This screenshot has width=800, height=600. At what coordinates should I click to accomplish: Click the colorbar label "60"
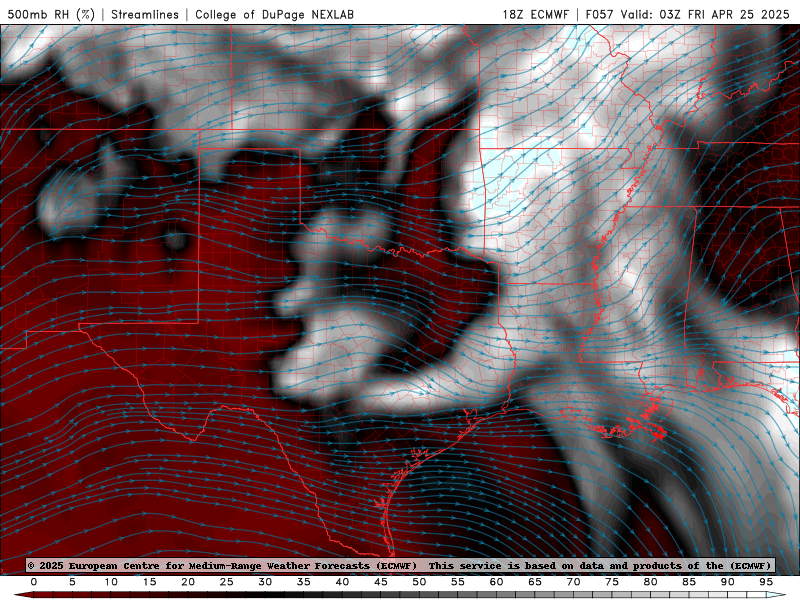pyautogui.click(x=496, y=582)
